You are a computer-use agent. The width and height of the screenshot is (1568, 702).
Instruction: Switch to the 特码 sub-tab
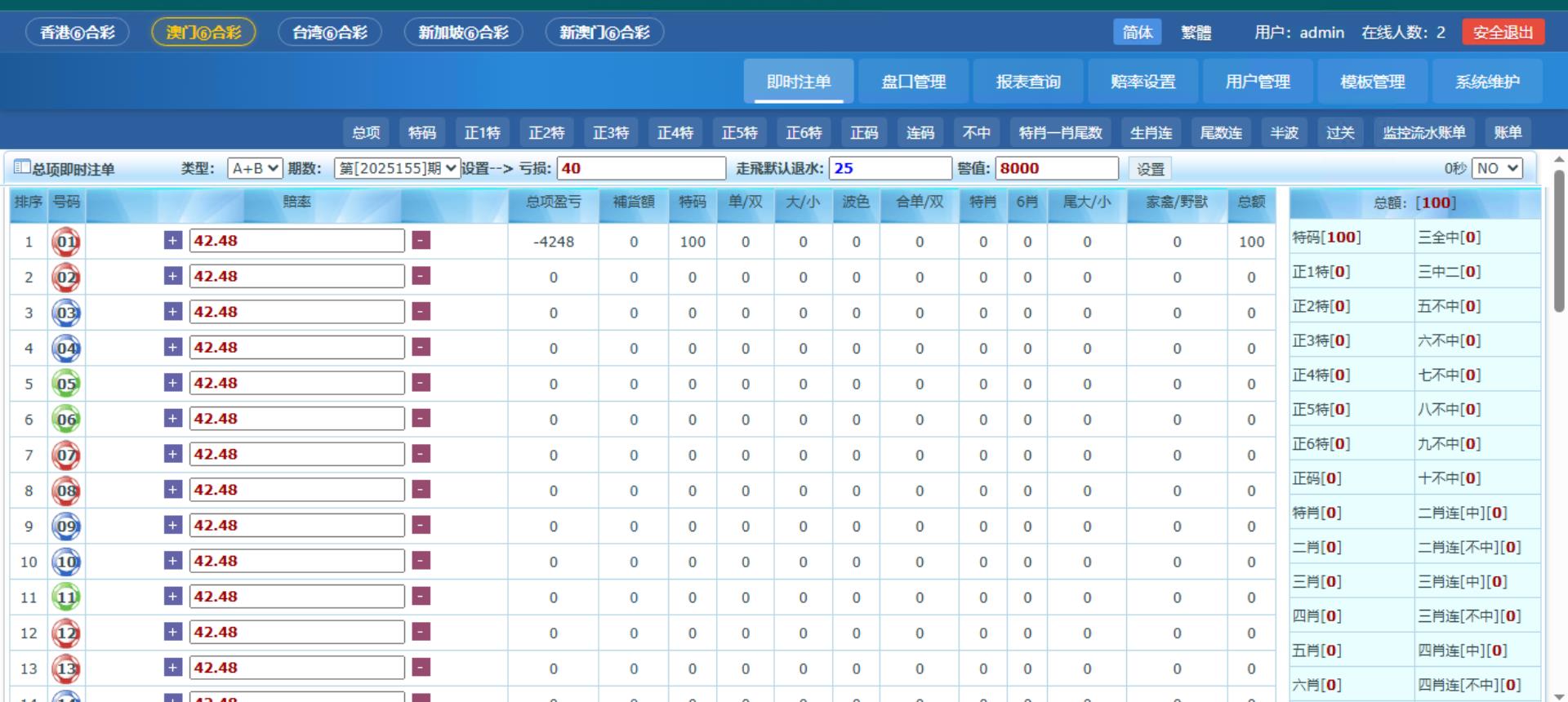pyautogui.click(x=421, y=132)
